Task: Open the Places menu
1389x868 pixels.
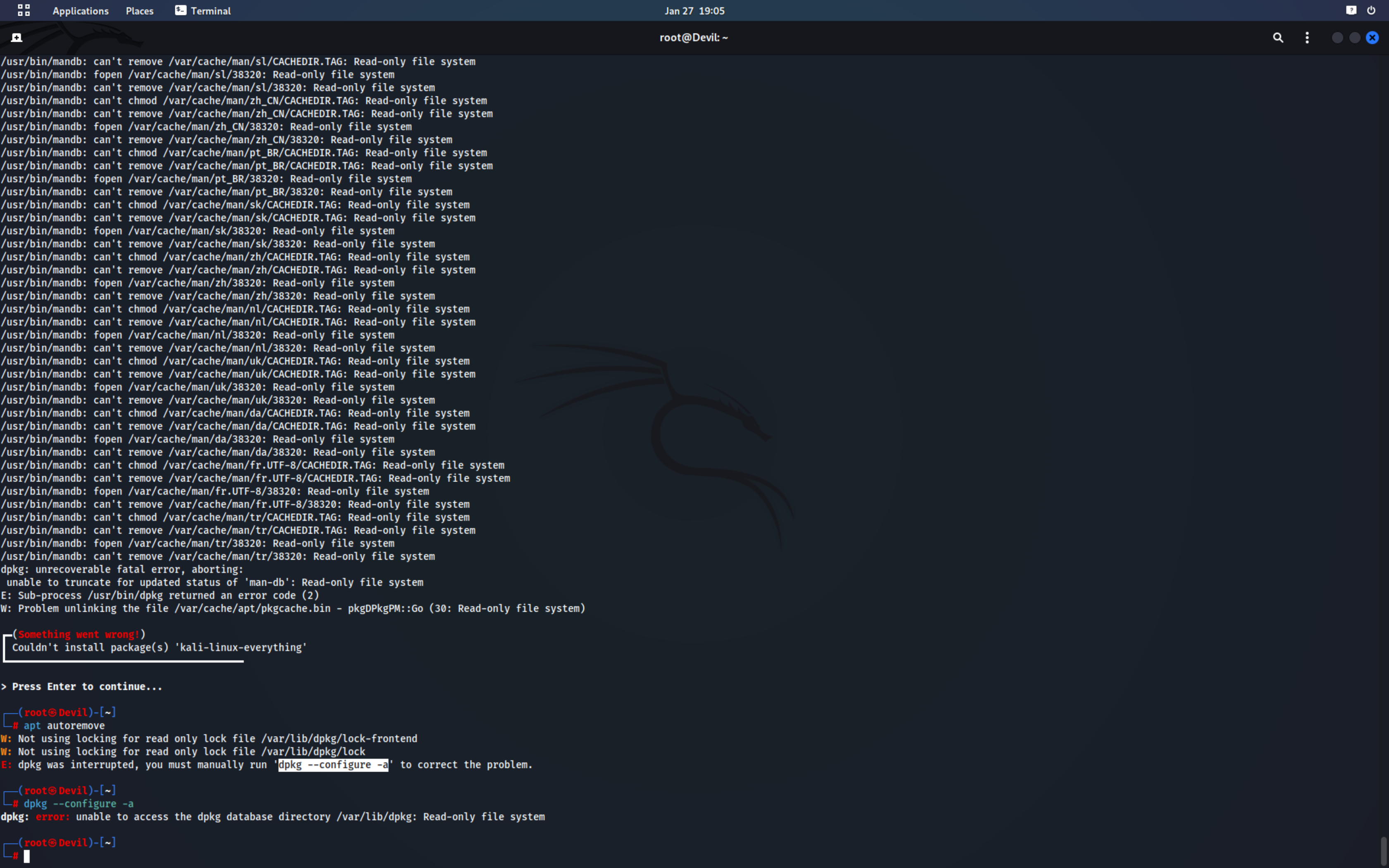Action: [x=139, y=11]
